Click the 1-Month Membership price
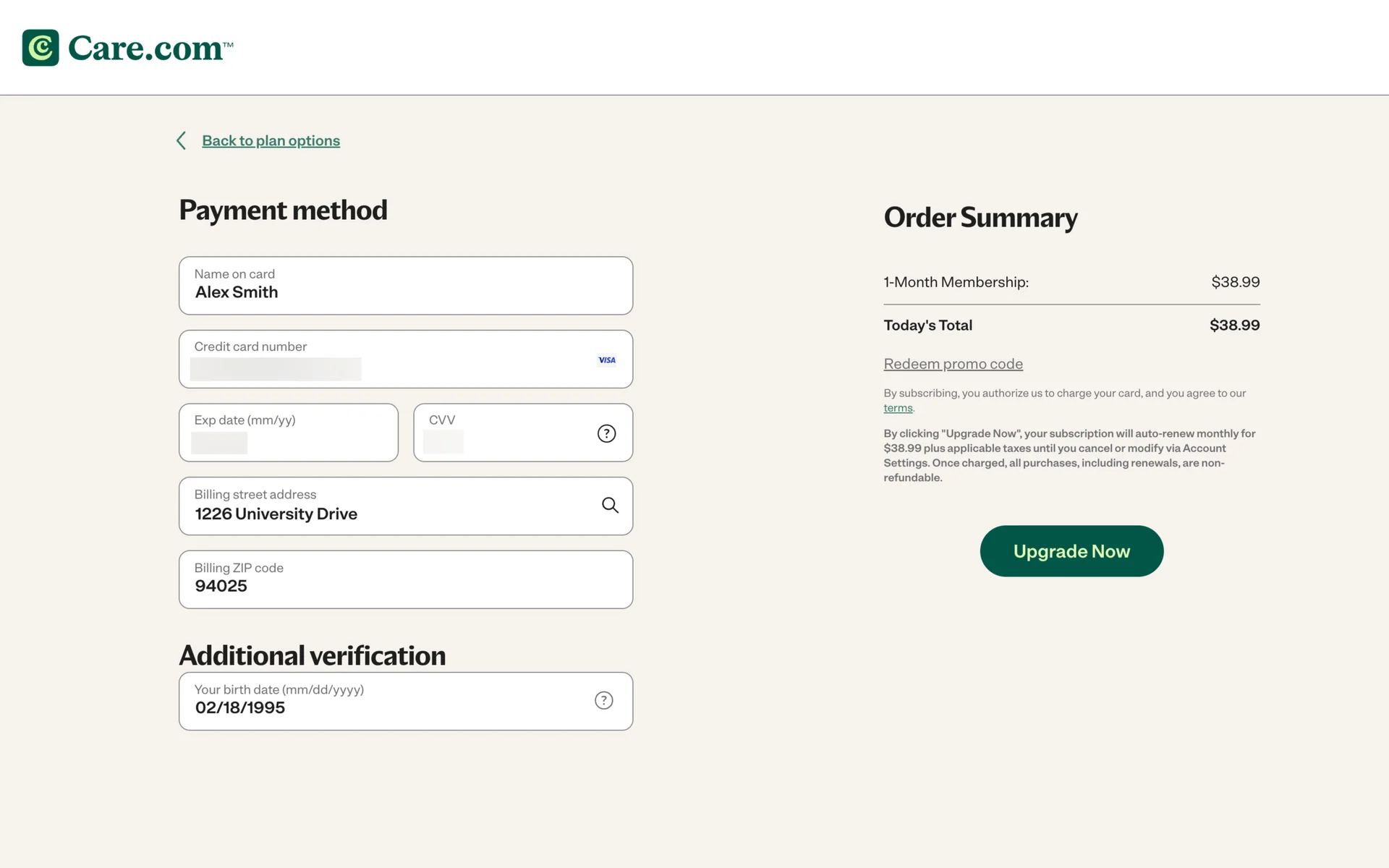The image size is (1389, 868). click(1235, 282)
